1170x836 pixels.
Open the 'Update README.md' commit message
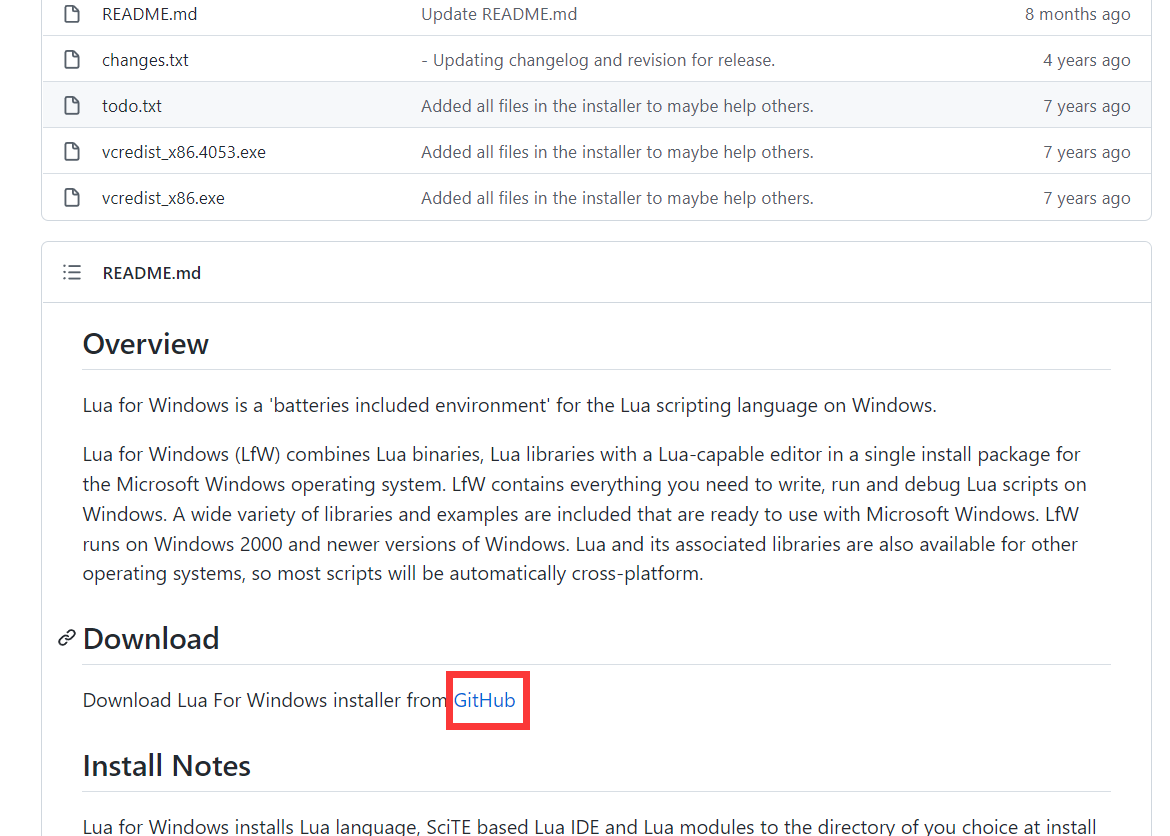click(499, 14)
